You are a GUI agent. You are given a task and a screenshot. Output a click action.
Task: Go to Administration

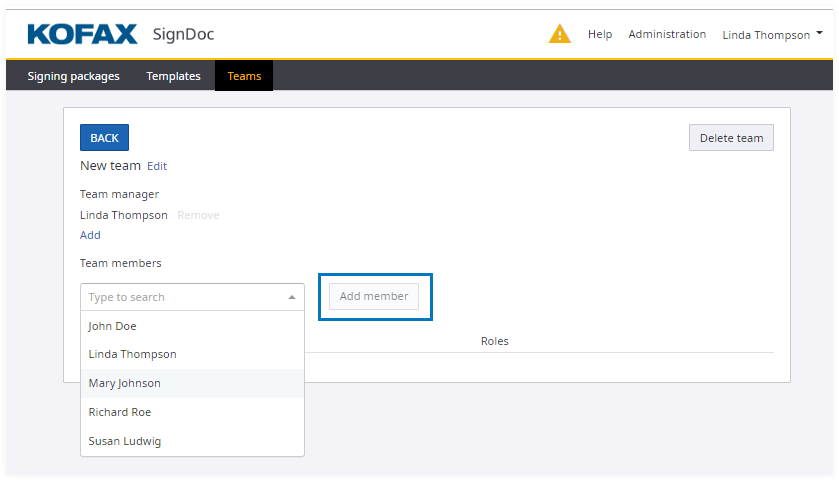[667, 34]
